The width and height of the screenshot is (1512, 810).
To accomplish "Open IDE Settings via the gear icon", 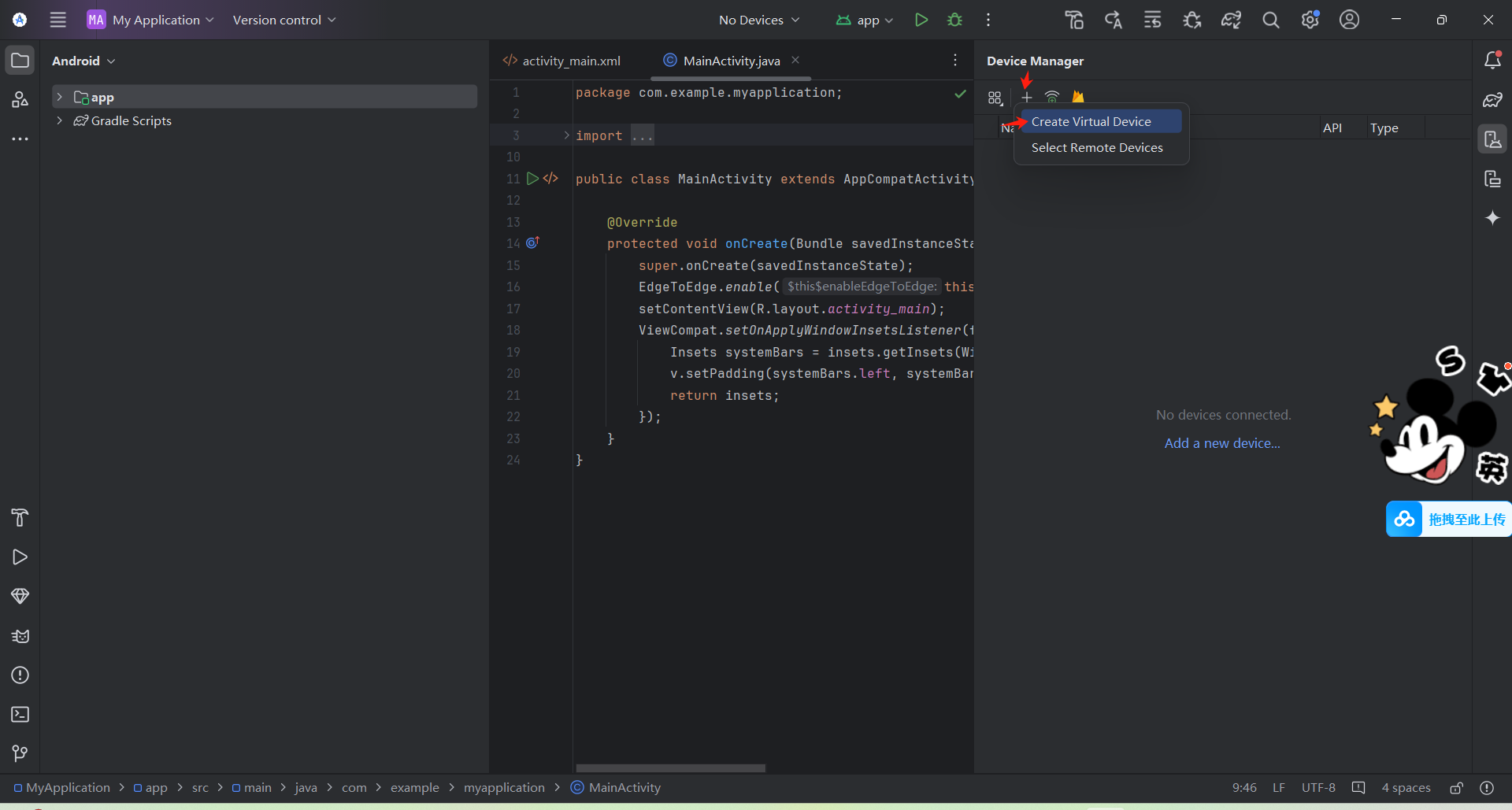I will [x=1310, y=20].
